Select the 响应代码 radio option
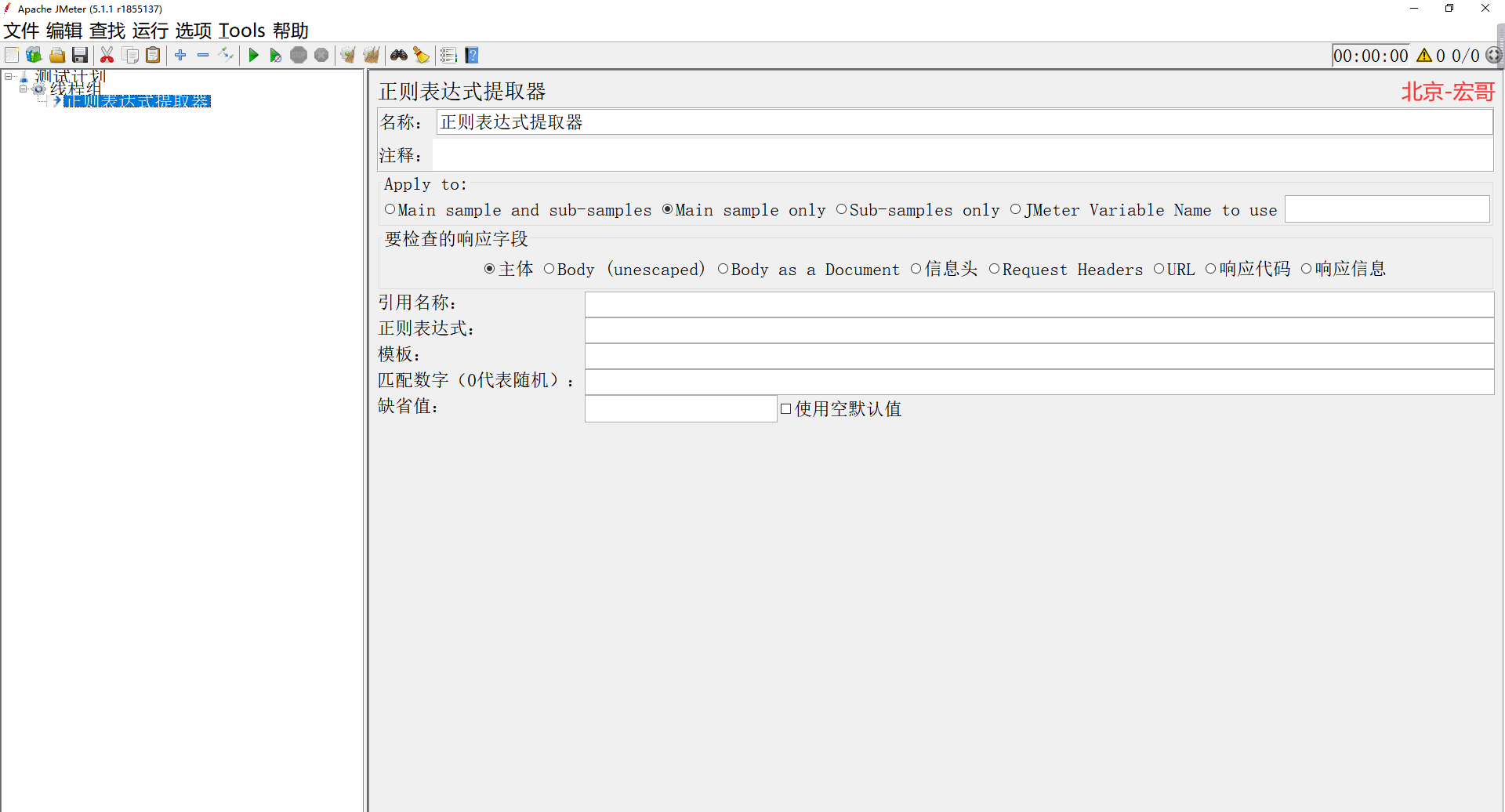 (1211, 269)
